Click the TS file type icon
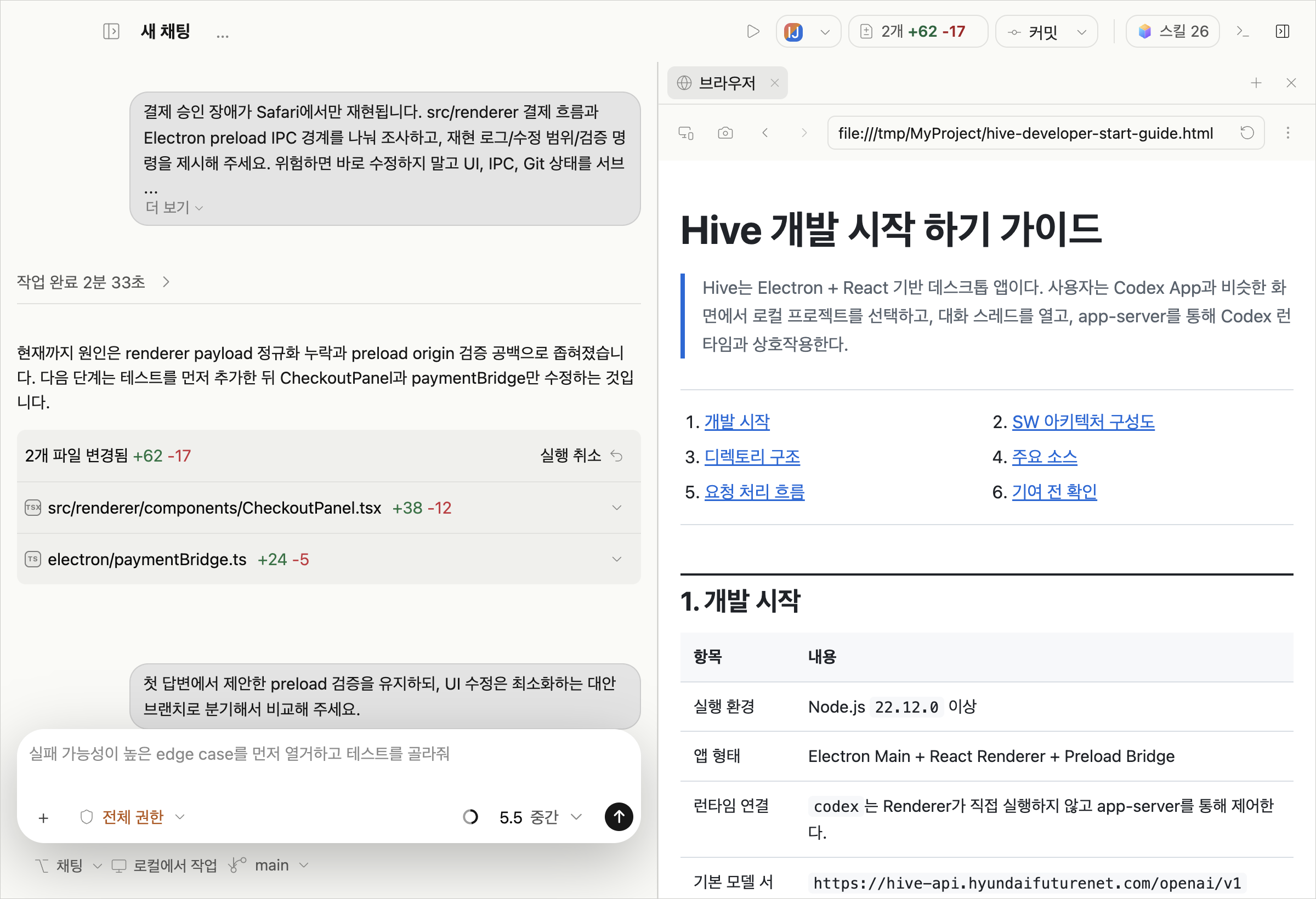Screen dimensions: 1316x899 click(33, 559)
